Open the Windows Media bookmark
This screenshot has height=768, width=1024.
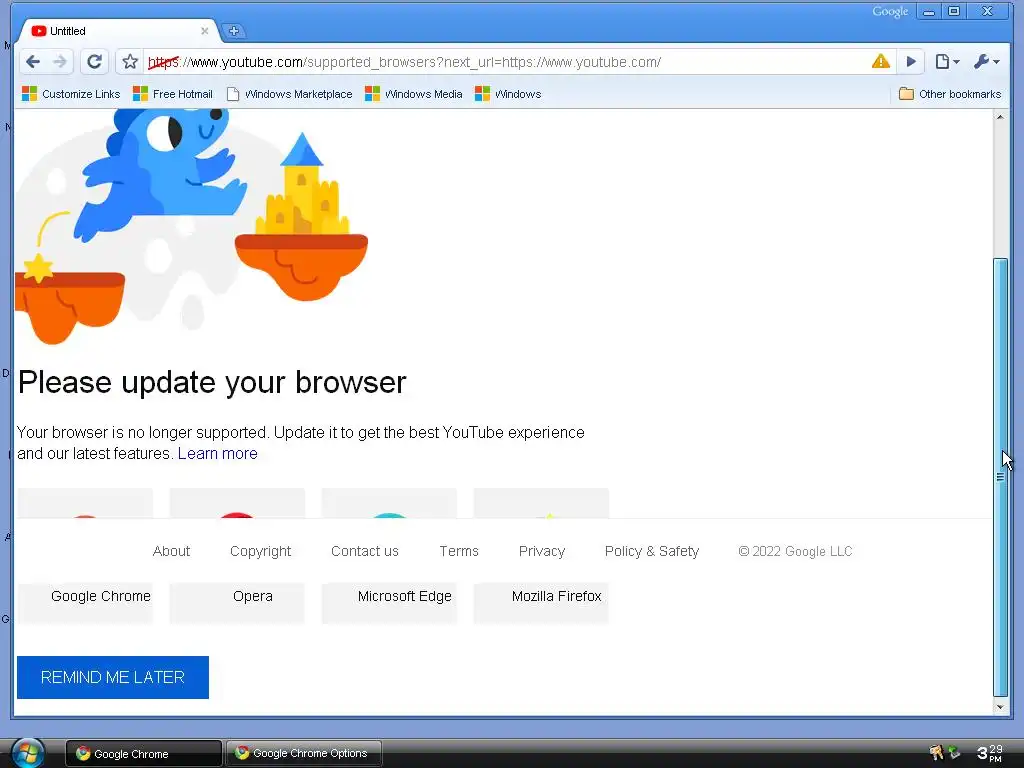coord(413,94)
